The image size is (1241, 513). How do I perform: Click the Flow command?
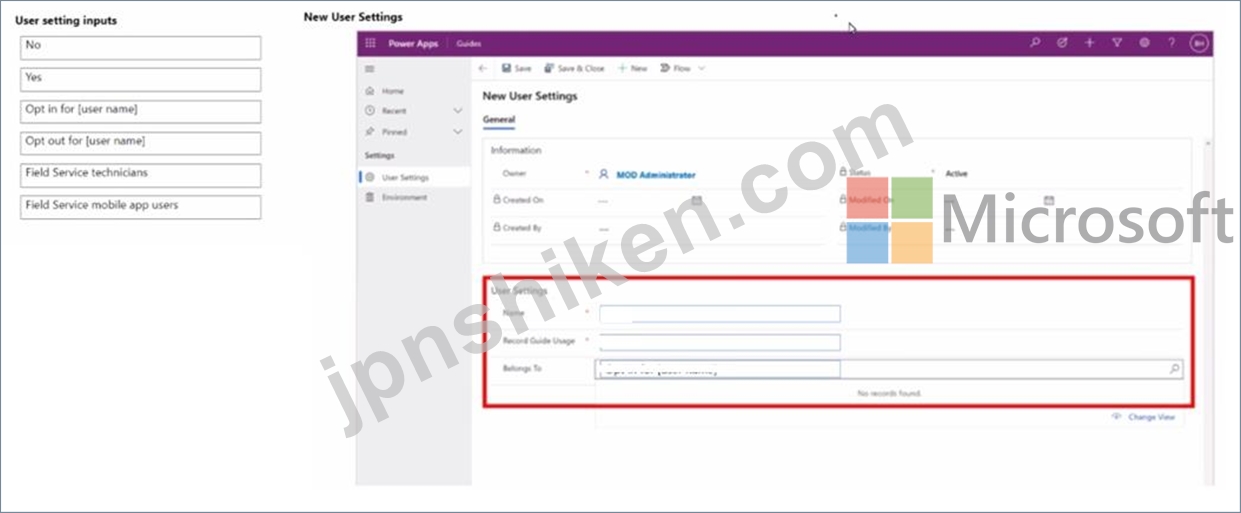(x=676, y=69)
